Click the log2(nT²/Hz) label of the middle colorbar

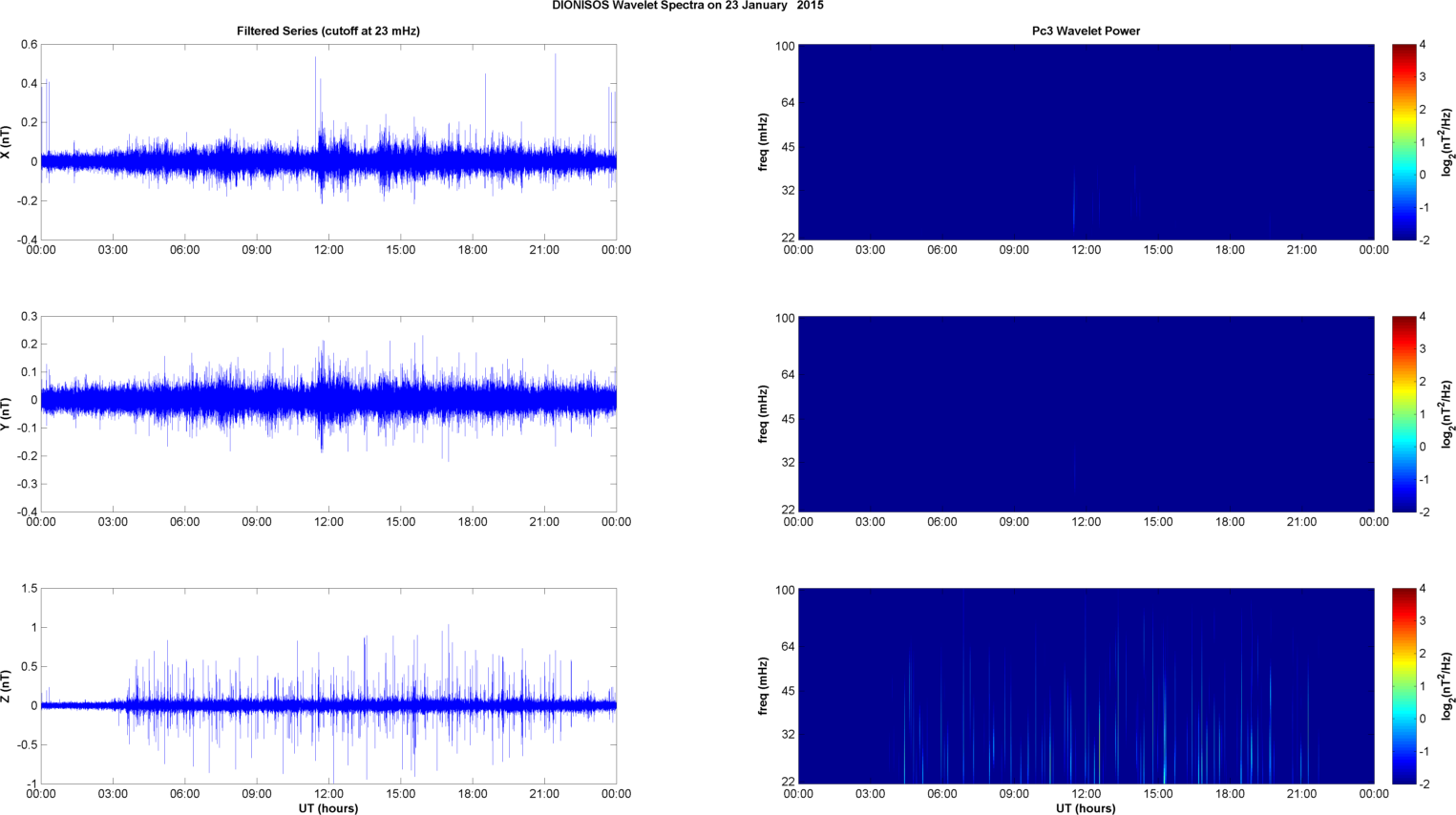tap(1447, 414)
